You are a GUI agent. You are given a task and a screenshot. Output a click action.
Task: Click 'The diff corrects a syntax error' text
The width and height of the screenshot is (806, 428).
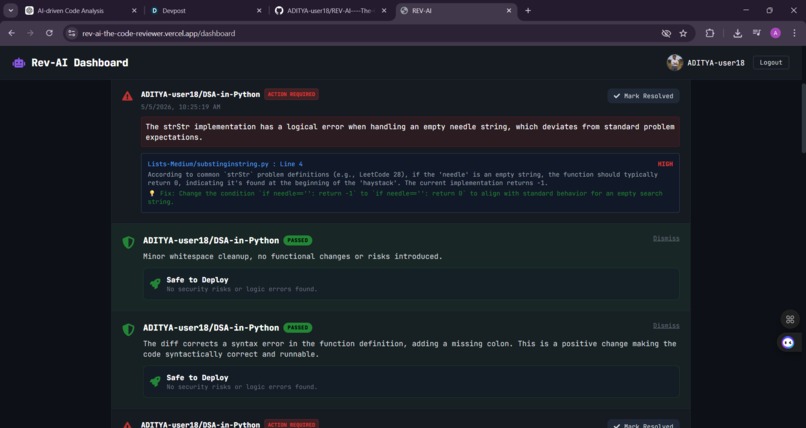(410, 349)
